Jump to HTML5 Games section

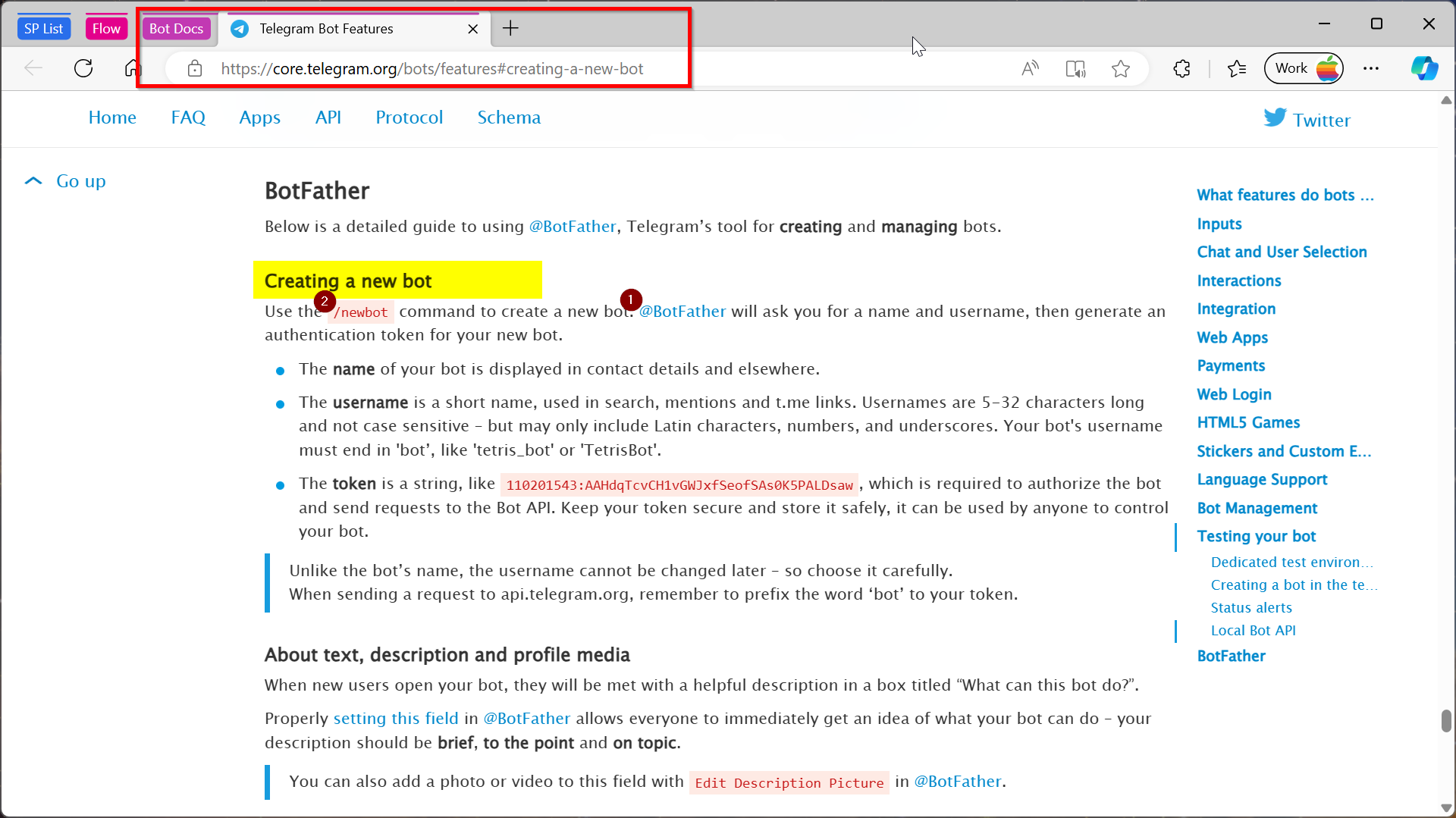point(1248,422)
